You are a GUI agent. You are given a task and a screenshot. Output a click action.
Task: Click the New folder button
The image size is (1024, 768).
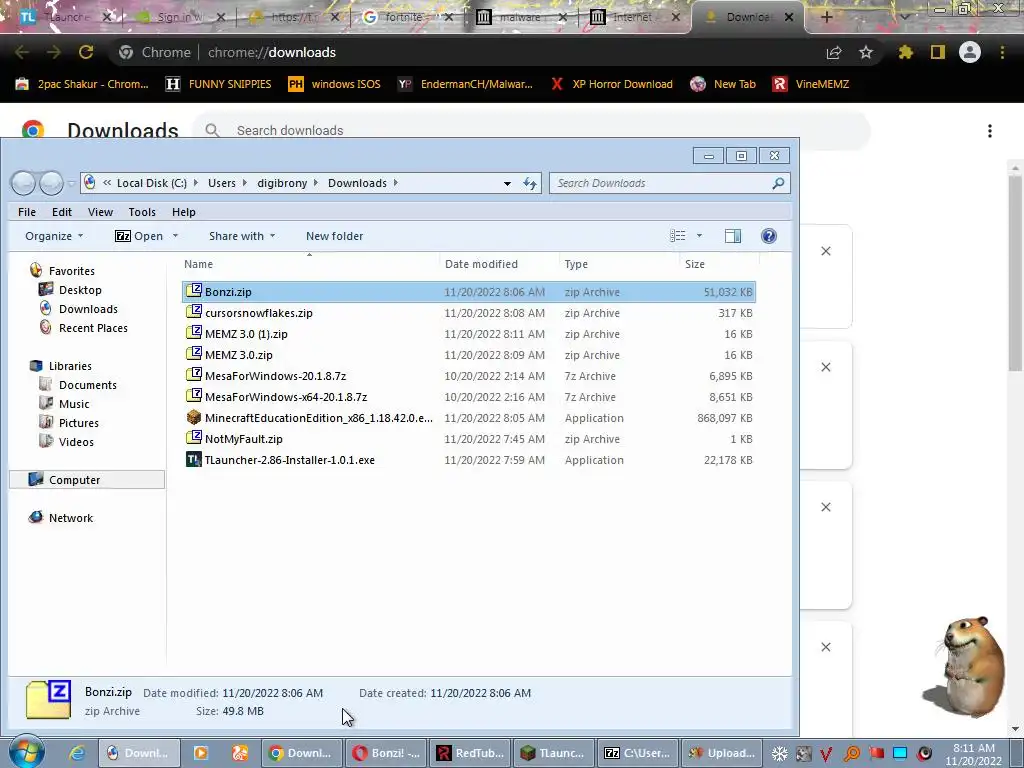(x=334, y=236)
